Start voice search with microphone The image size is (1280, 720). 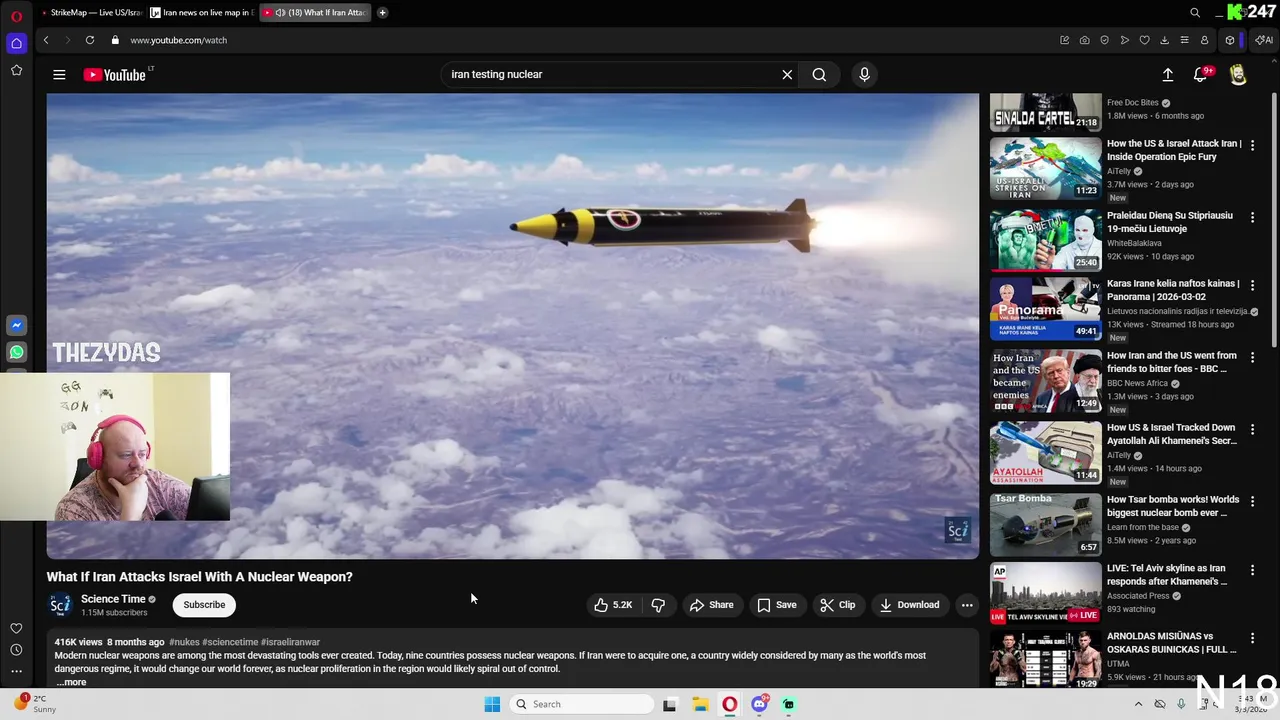[865, 75]
